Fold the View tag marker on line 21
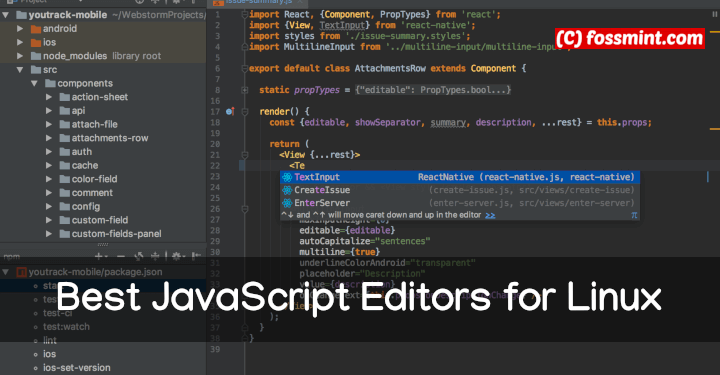The height and width of the screenshot is (375, 720). (245, 155)
